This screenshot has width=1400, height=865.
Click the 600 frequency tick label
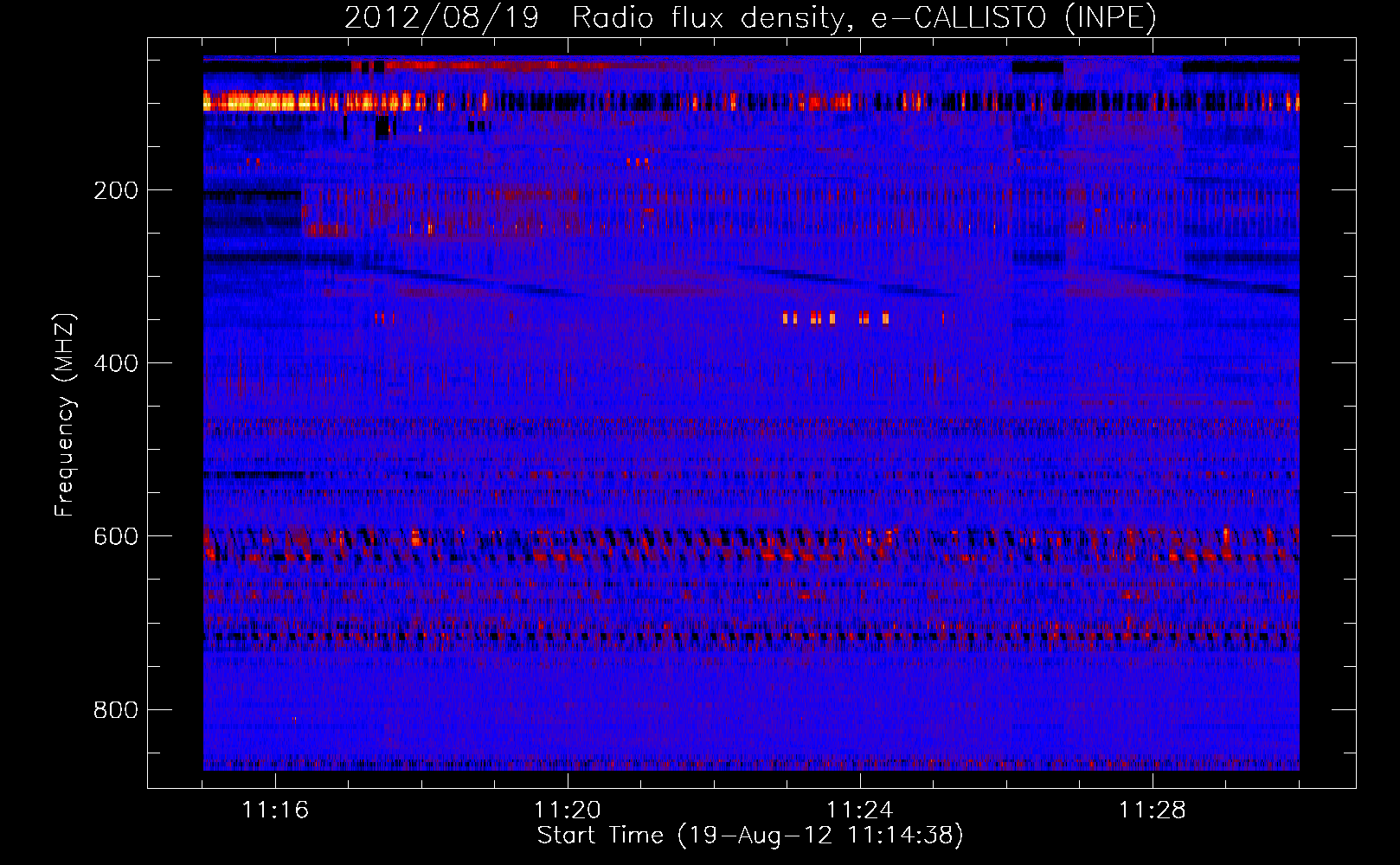[116, 536]
